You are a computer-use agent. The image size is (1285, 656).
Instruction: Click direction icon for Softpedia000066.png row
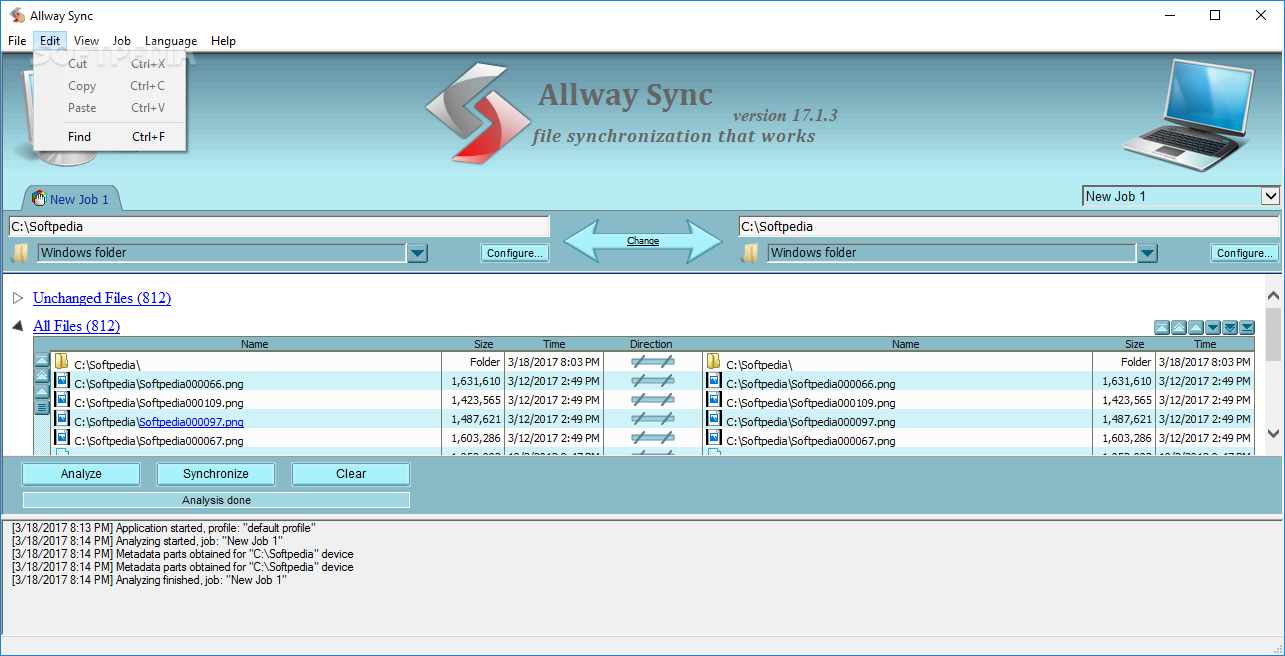click(x=652, y=381)
